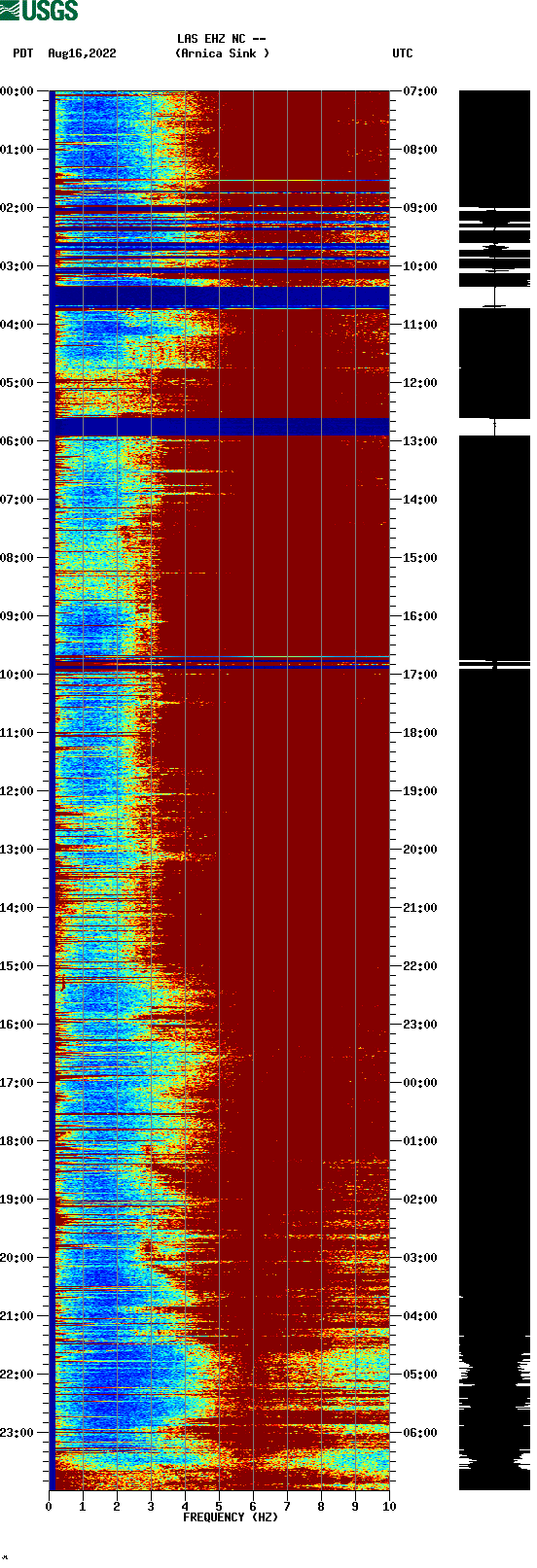The image size is (537, 1568).
Task: Click the 02:00 PDT time label
Action: click(18, 208)
